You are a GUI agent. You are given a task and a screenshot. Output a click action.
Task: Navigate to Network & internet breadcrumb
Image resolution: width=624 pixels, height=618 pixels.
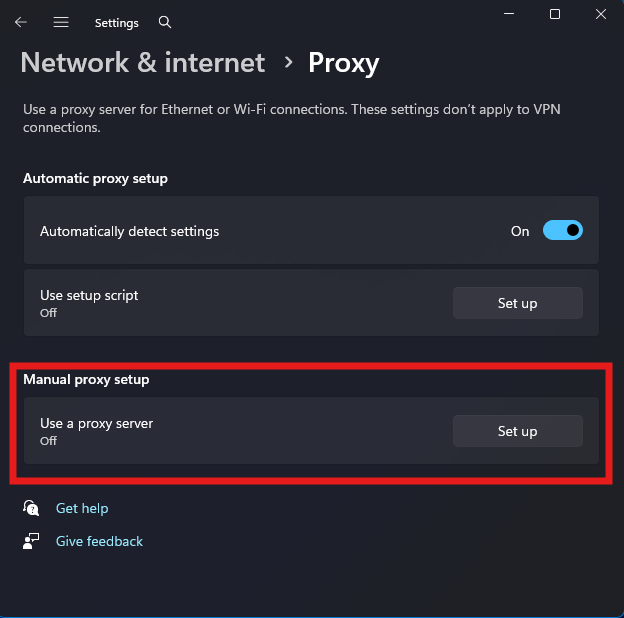point(143,63)
